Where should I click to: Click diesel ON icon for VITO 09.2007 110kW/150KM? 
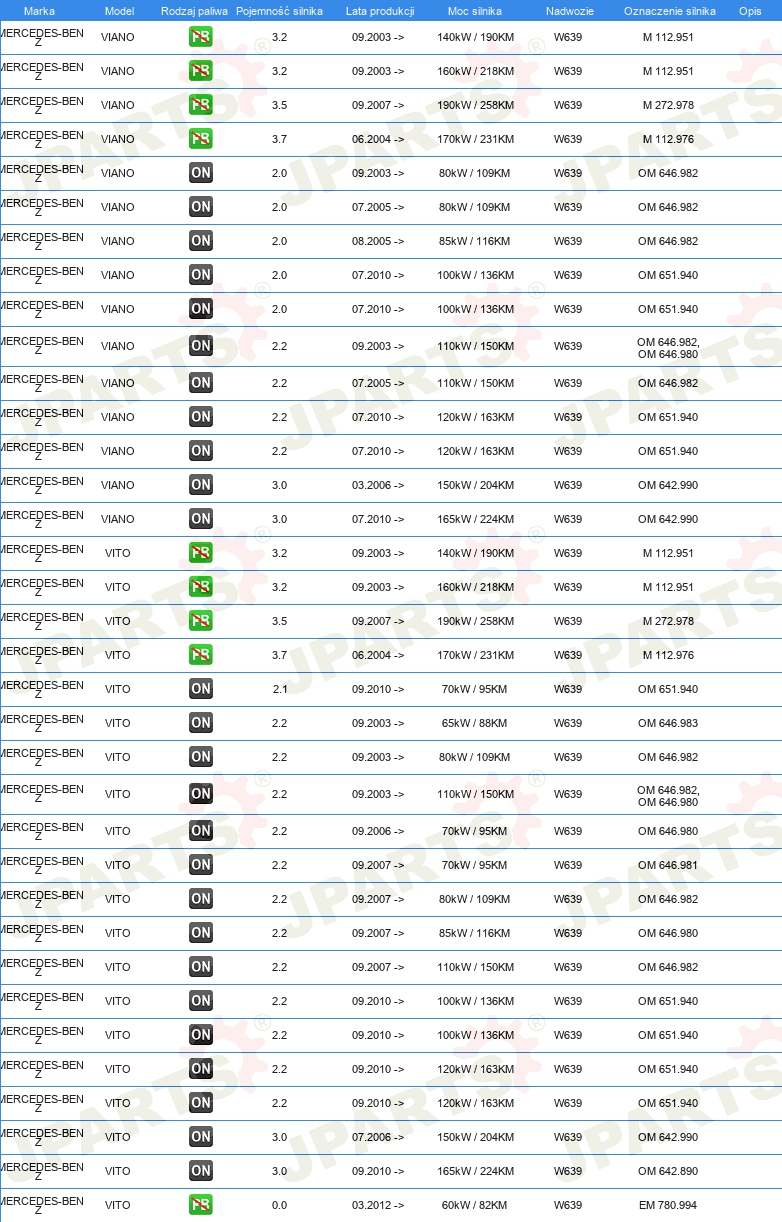[201, 967]
